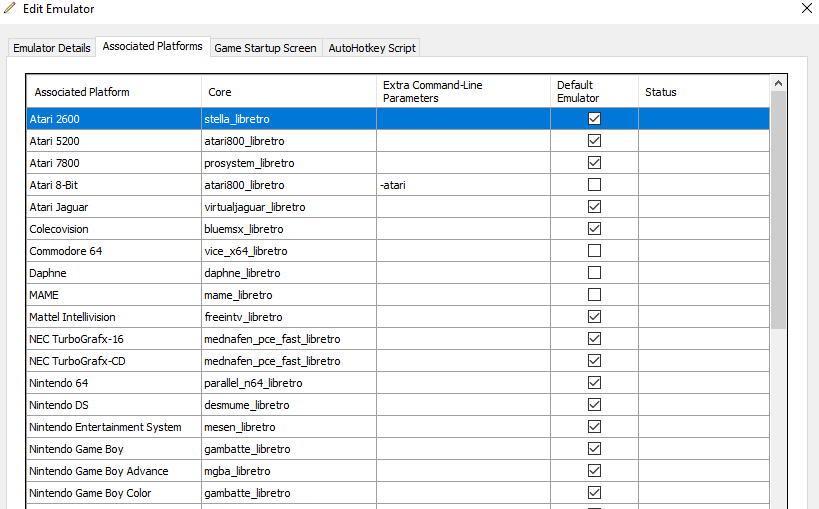Image resolution: width=819 pixels, height=509 pixels.
Task: Edit the mesen_libretro core cell
Action: click(x=289, y=426)
